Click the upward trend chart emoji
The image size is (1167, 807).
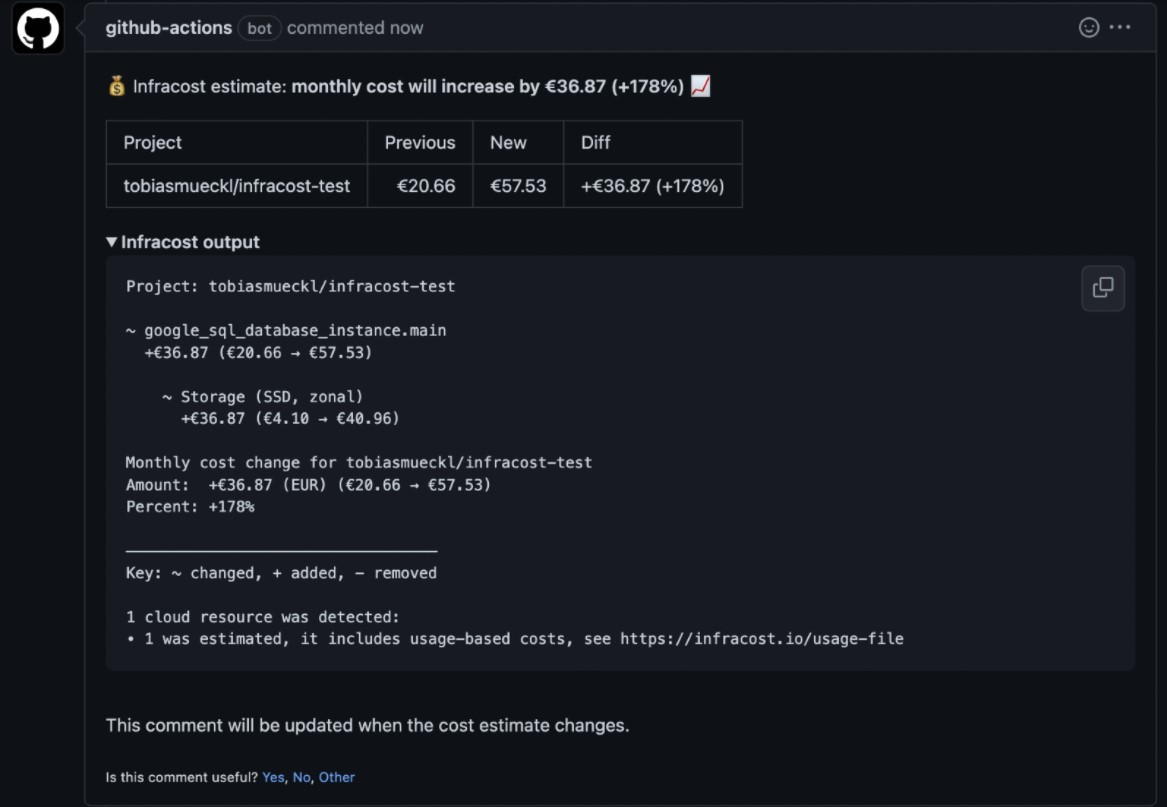[x=700, y=86]
